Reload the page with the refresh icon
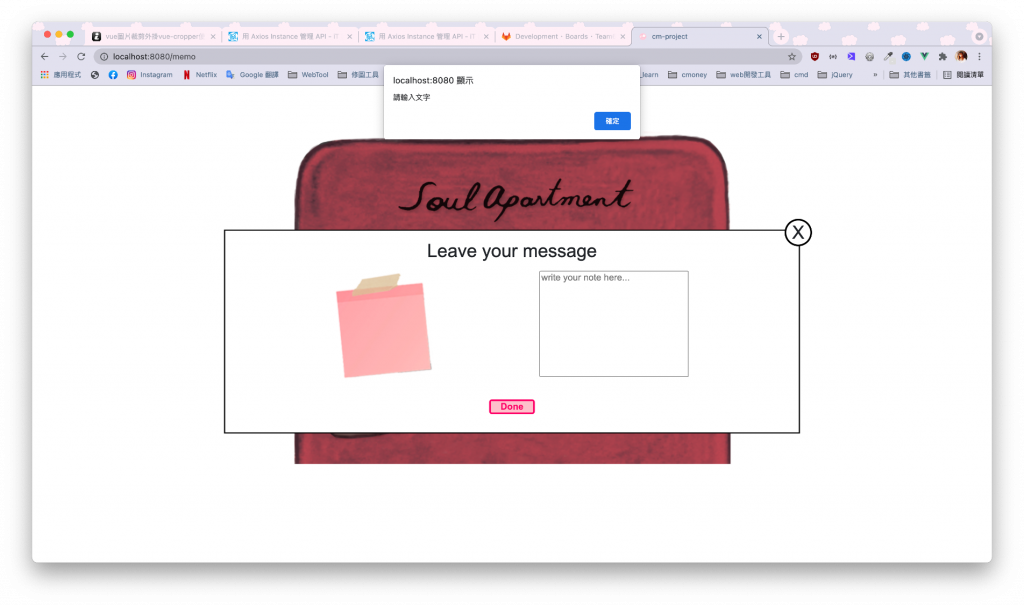Screen dimensions: 1024x605 [81, 56]
